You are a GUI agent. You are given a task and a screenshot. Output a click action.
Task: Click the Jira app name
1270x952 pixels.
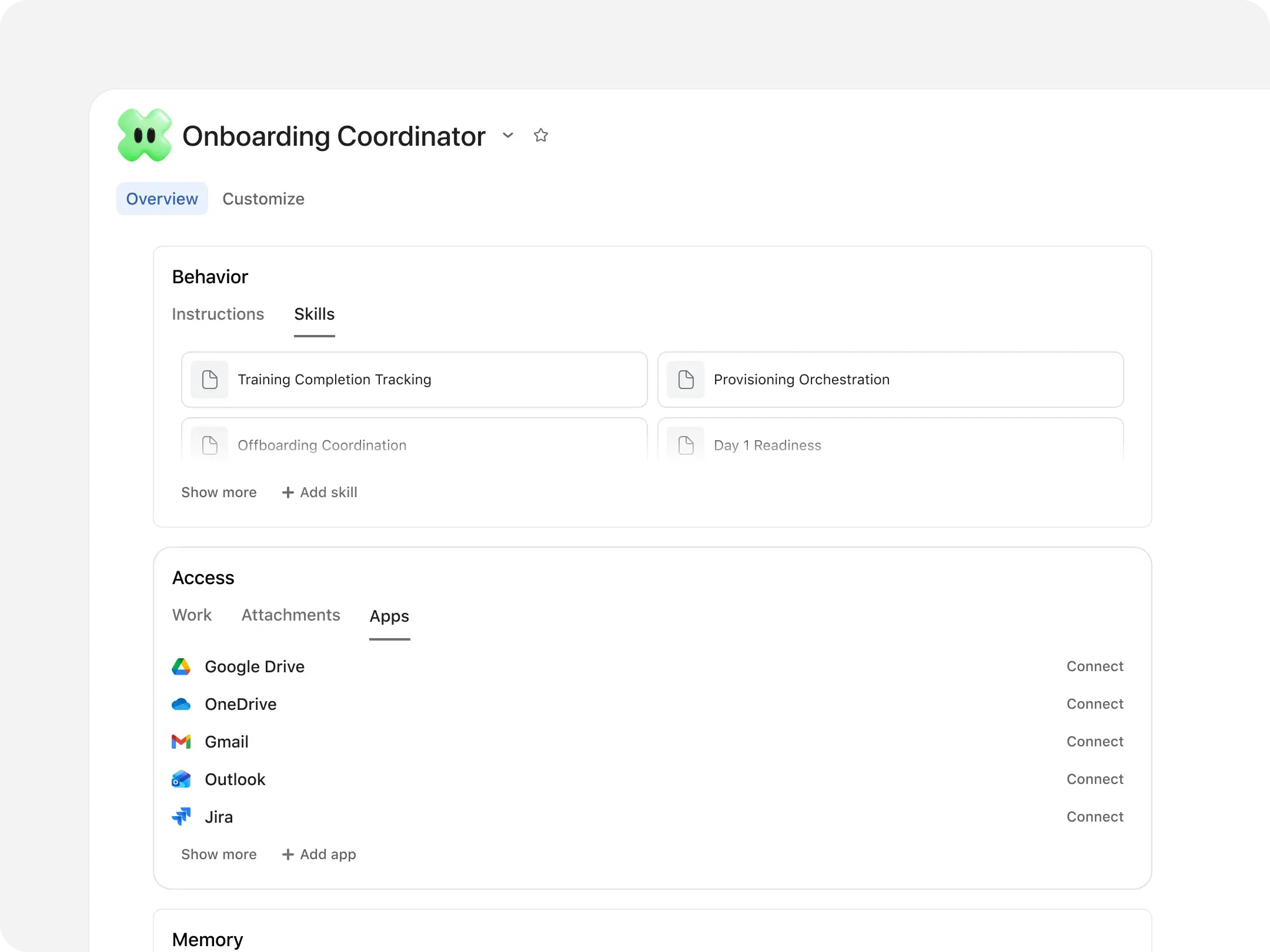(219, 817)
